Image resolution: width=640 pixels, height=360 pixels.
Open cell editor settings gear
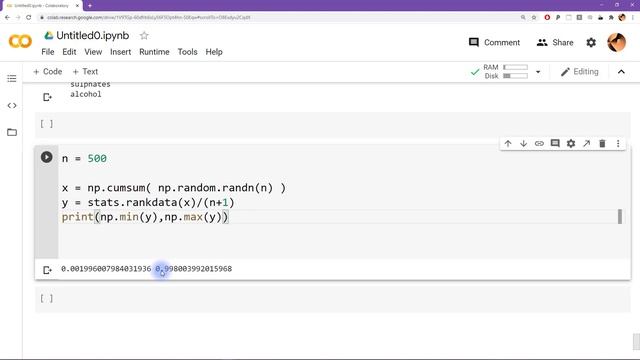click(x=571, y=143)
